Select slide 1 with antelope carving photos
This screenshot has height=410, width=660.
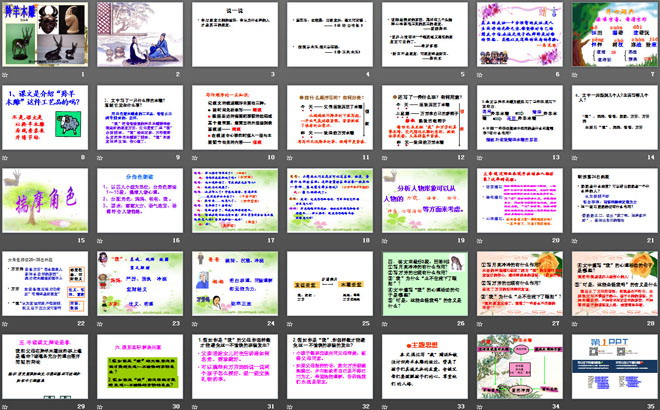pos(45,34)
